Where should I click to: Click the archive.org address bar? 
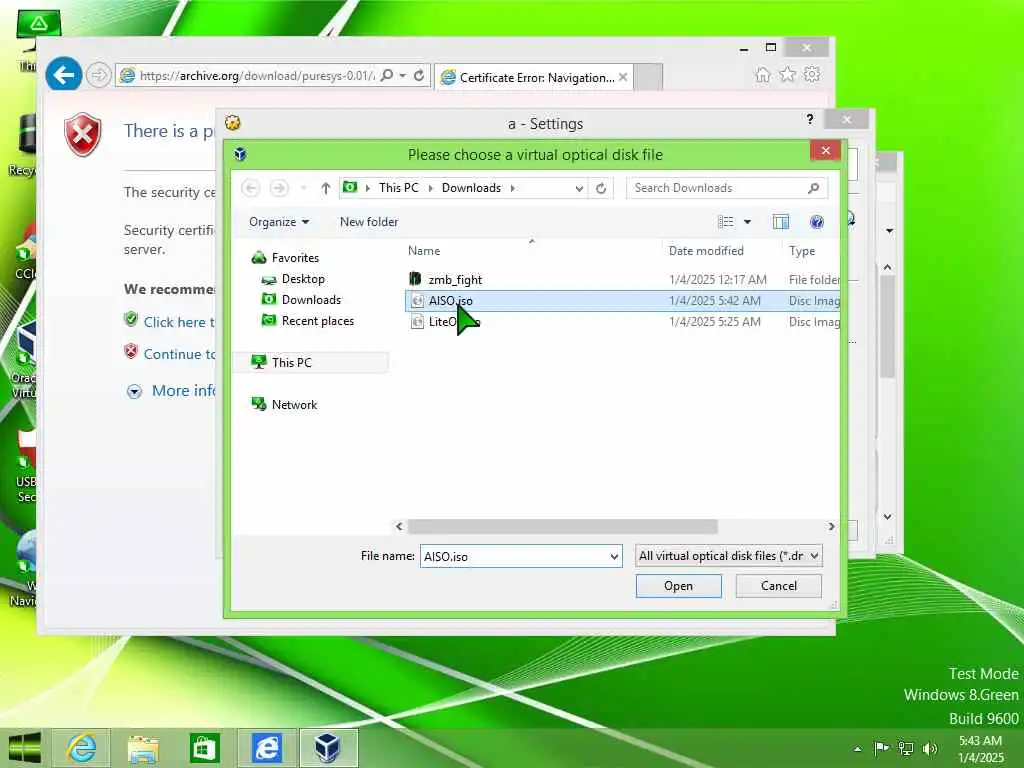(x=256, y=76)
